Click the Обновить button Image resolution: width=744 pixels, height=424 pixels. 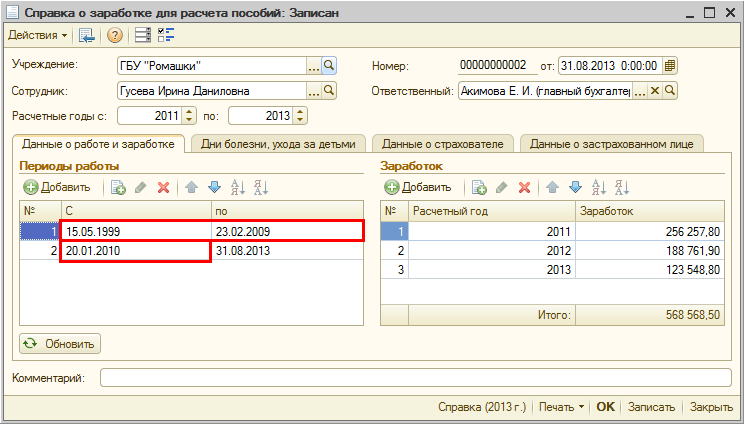pyautogui.click(x=60, y=344)
